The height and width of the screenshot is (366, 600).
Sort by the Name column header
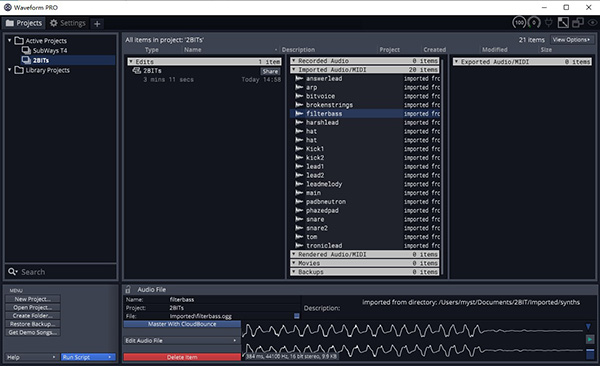click(x=192, y=50)
